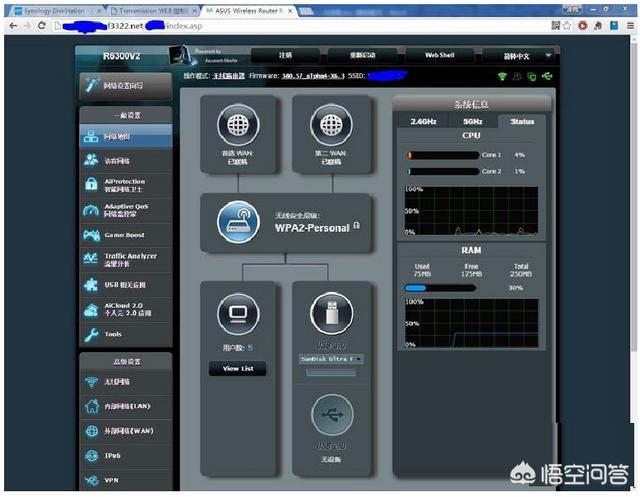640x497 pixels.
Task: Click the Logout button in header
Action: [285, 55]
